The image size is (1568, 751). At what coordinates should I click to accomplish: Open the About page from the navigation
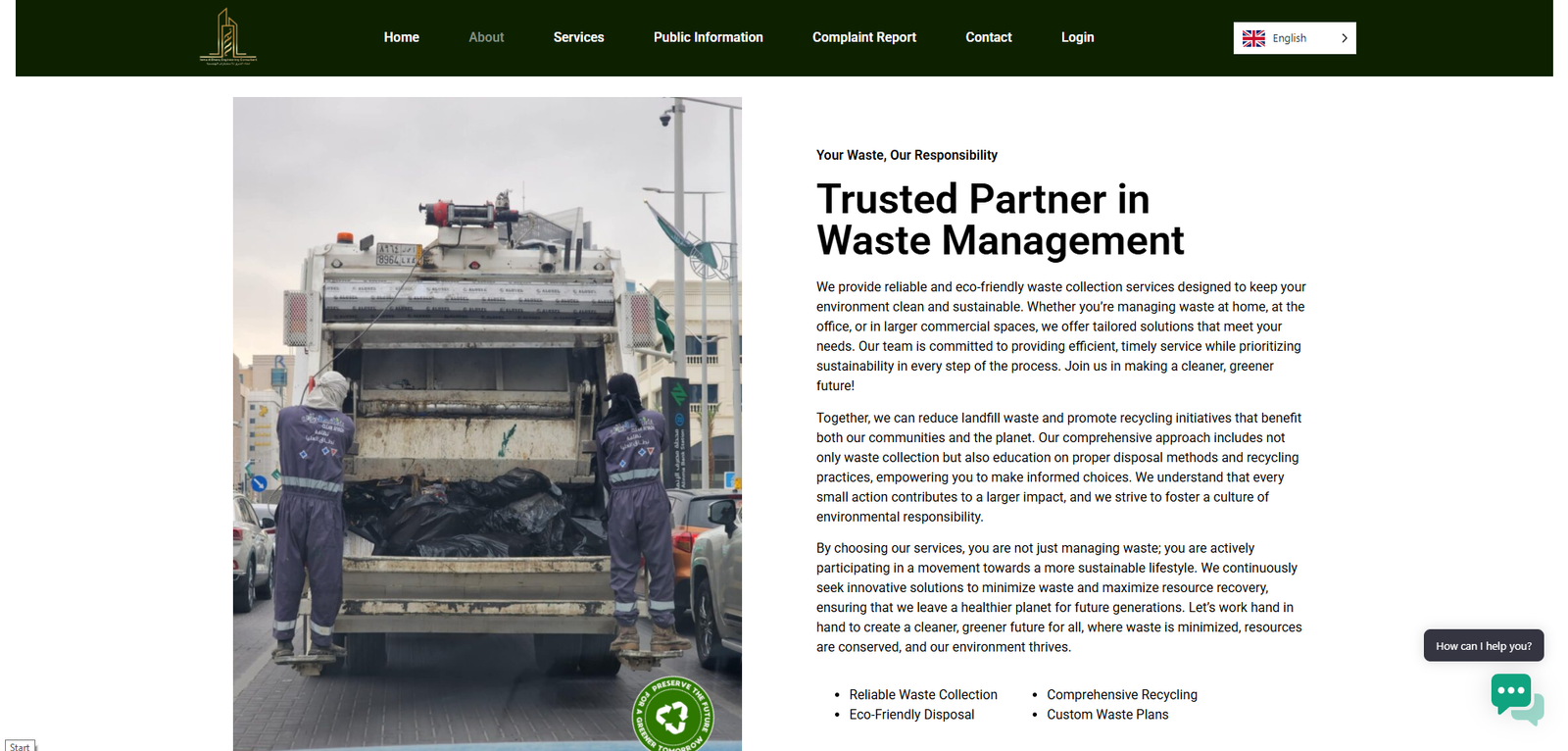[x=486, y=37]
